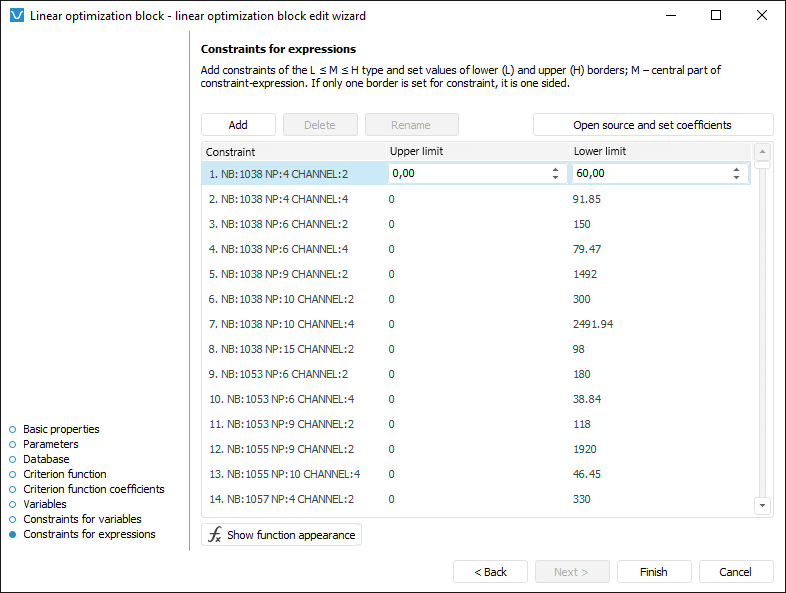Screen dimensions: 786x593
Task: Select the Database wizard step
Action: 46,459
